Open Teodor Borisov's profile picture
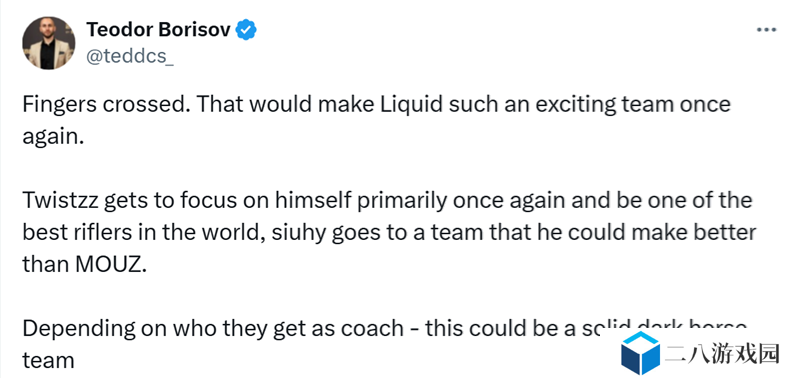 click(x=48, y=43)
